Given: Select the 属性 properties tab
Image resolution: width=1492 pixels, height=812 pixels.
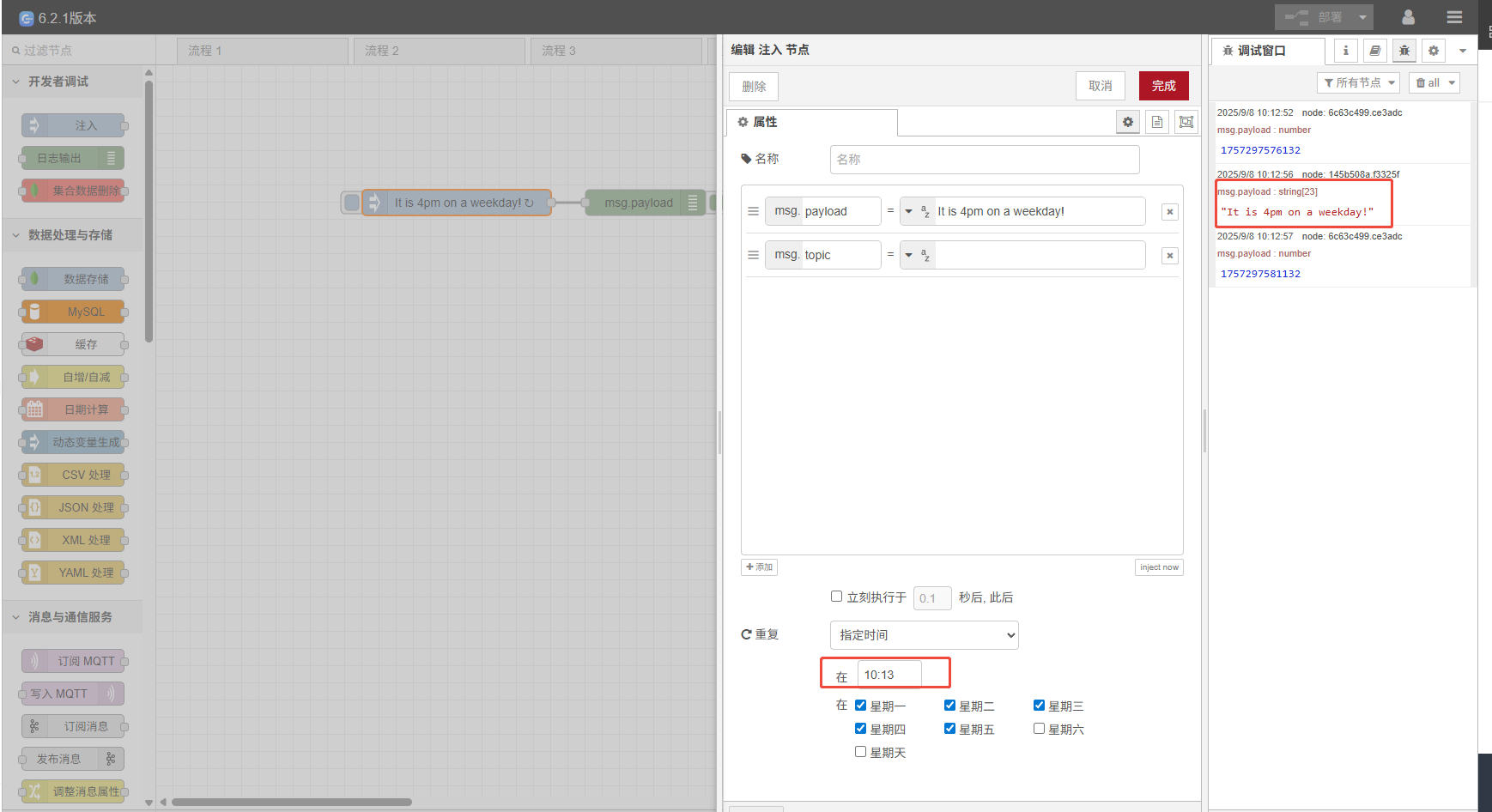Looking at the screenshot, I should coord(811,122).
